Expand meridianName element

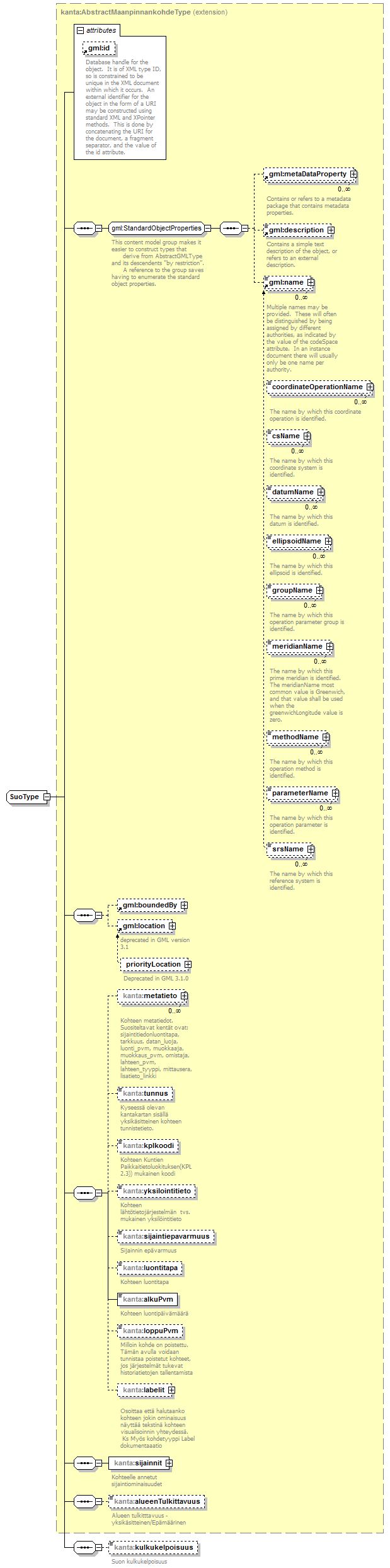pos(330,646)
